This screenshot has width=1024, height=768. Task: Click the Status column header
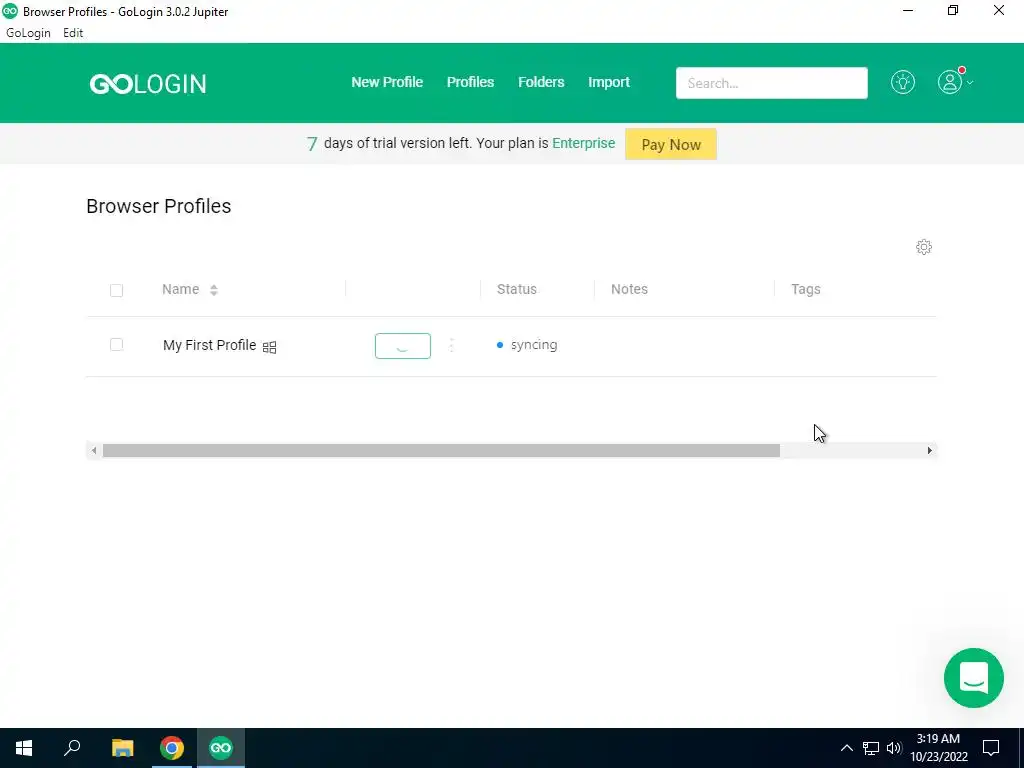pyautogui.click(x=517, y=289)
